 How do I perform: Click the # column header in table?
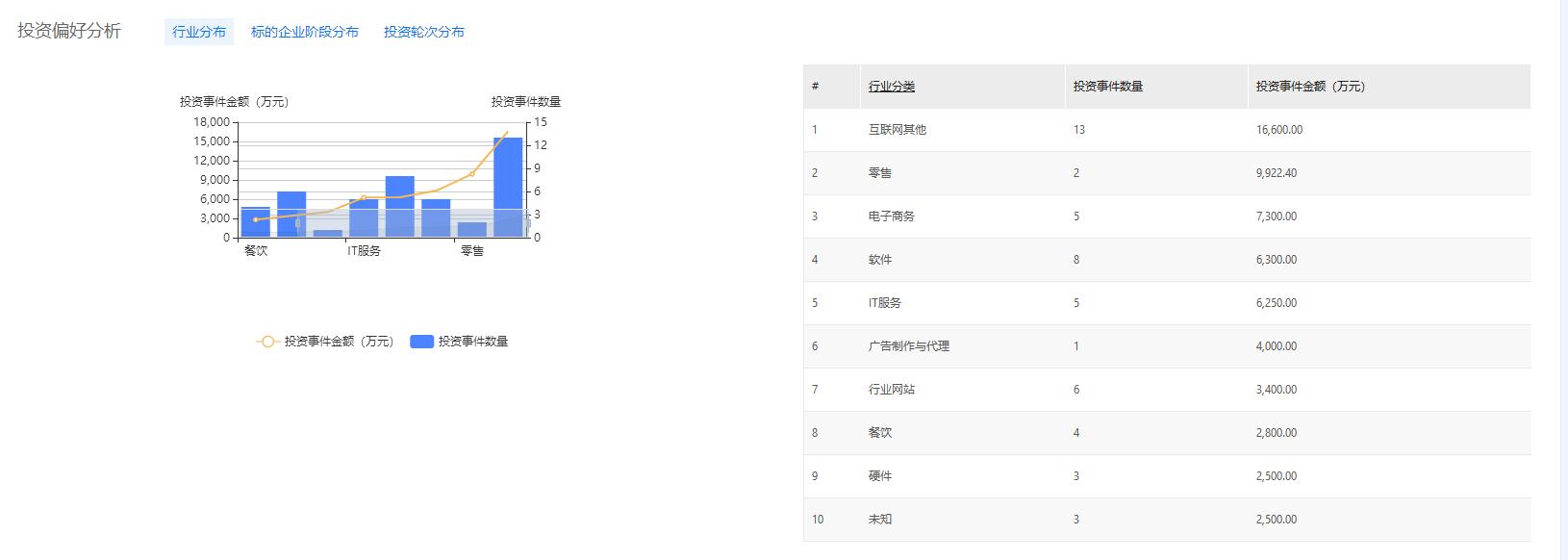[x=815, y=87]
